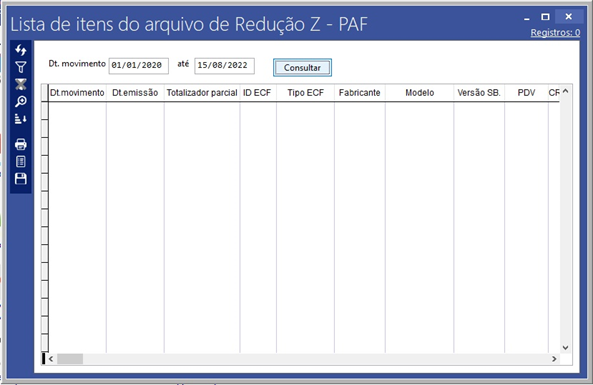Clear filters with crossed funnel icon
This screenshot has height=385, width=593.
pyautogui.click(x=21, y=84)
